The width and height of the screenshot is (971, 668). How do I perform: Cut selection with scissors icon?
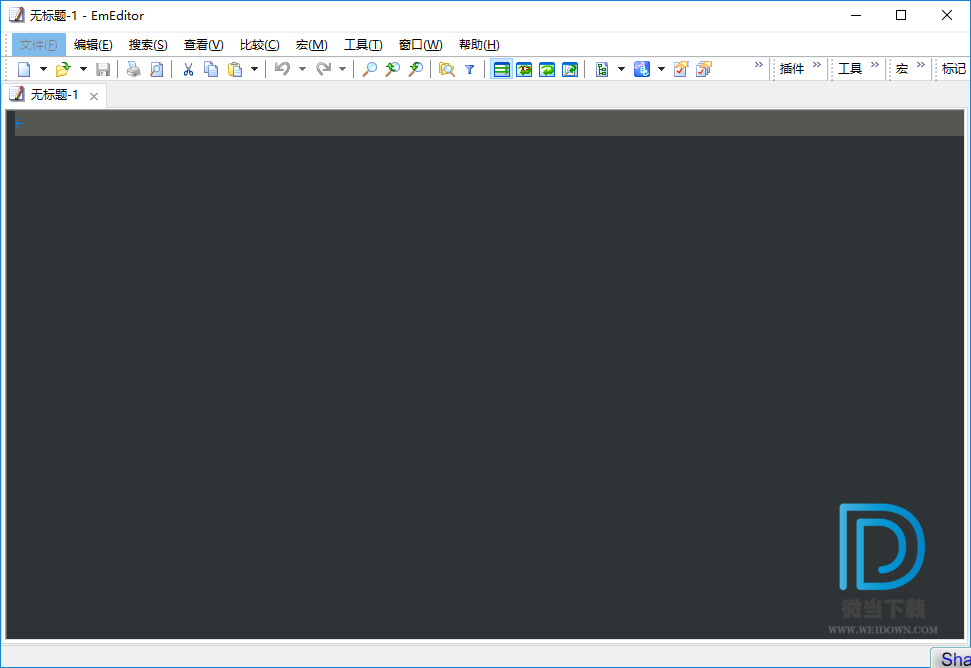(x=188, y=69)
